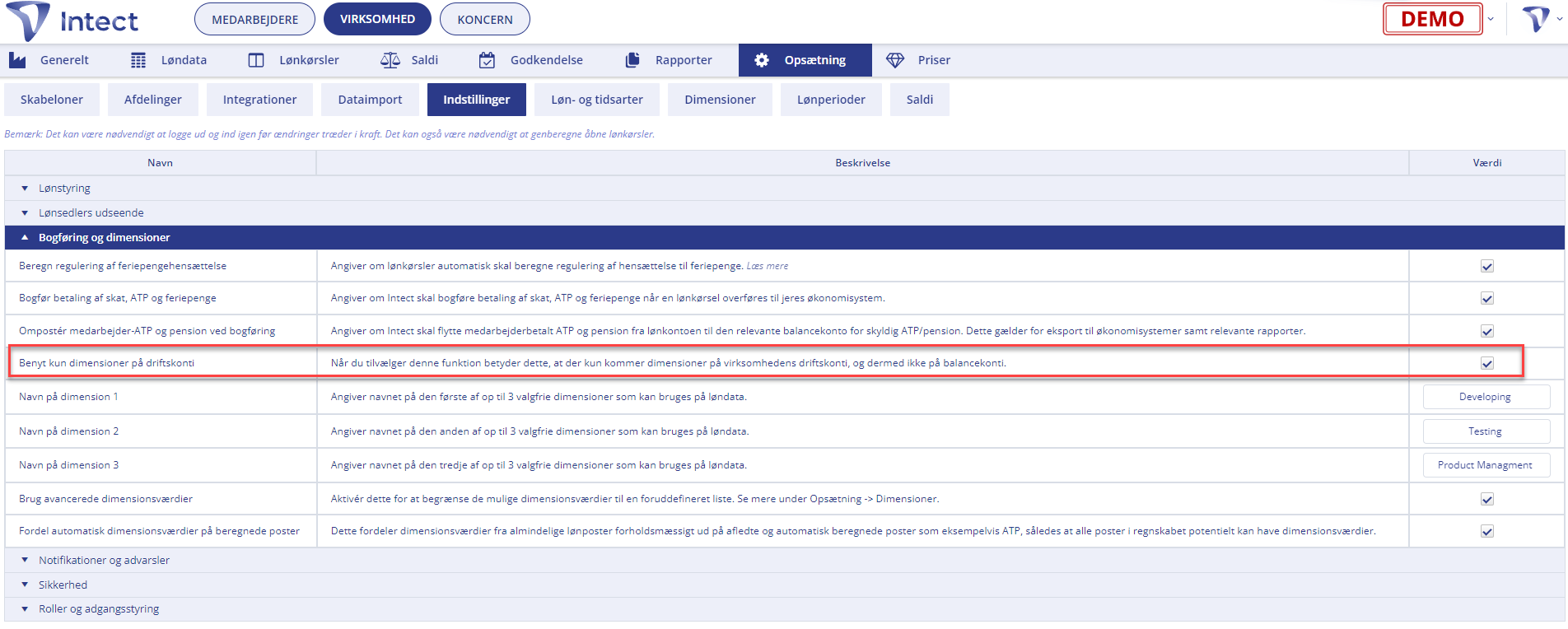The image size is (1568, 629).
Task: Switch to MEDARBEJDERE view
Action: tap(254, 19)
